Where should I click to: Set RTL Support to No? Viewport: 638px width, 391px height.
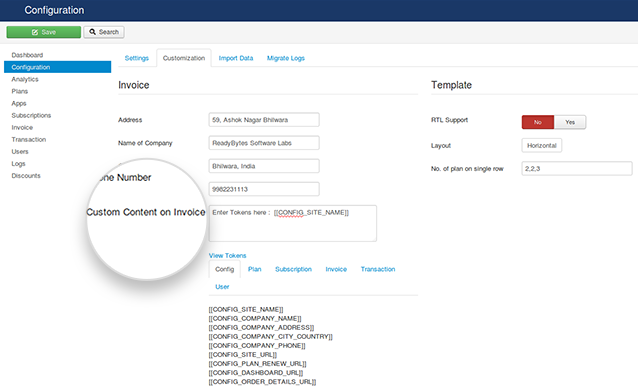tap(537, 122)
